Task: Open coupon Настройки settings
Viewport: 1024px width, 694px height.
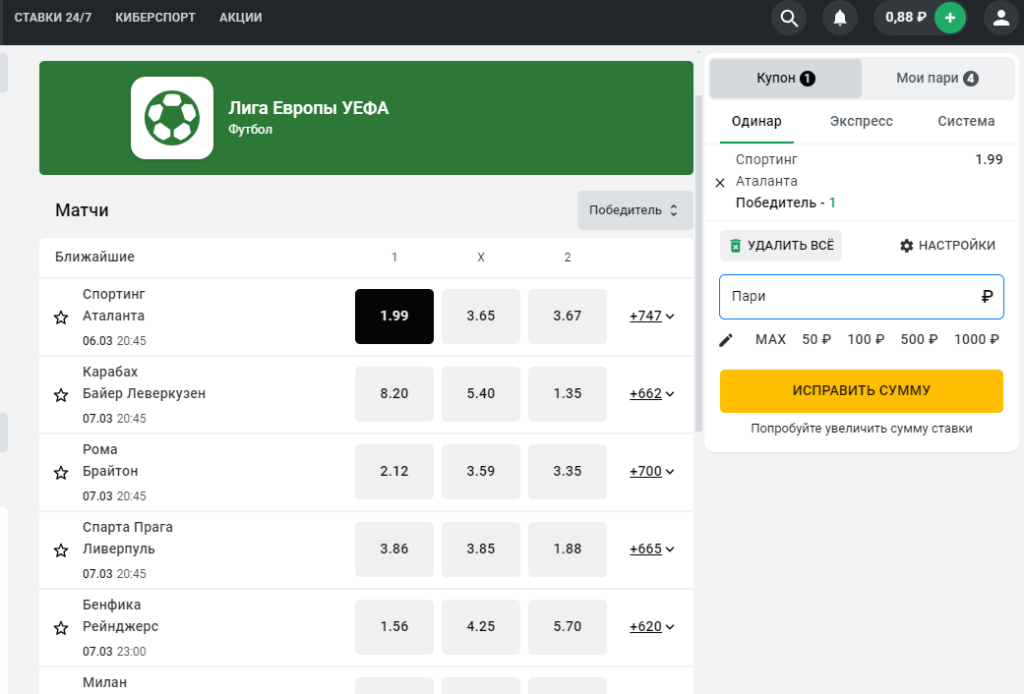Action: point(948,245)
